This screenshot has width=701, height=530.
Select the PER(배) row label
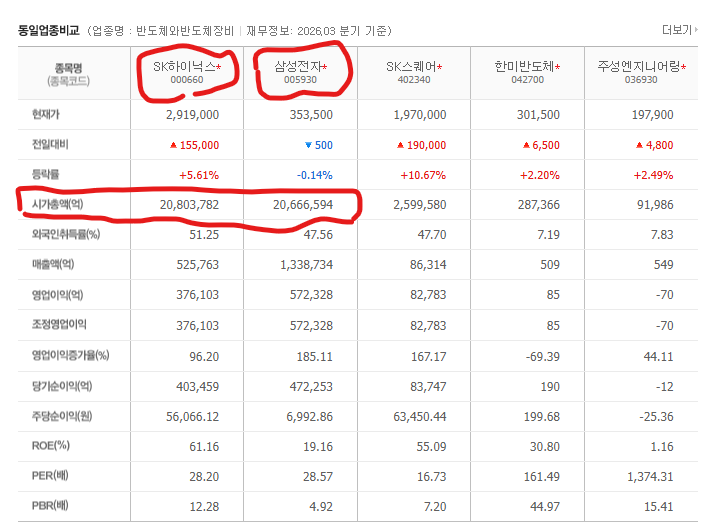coord(50,476)
